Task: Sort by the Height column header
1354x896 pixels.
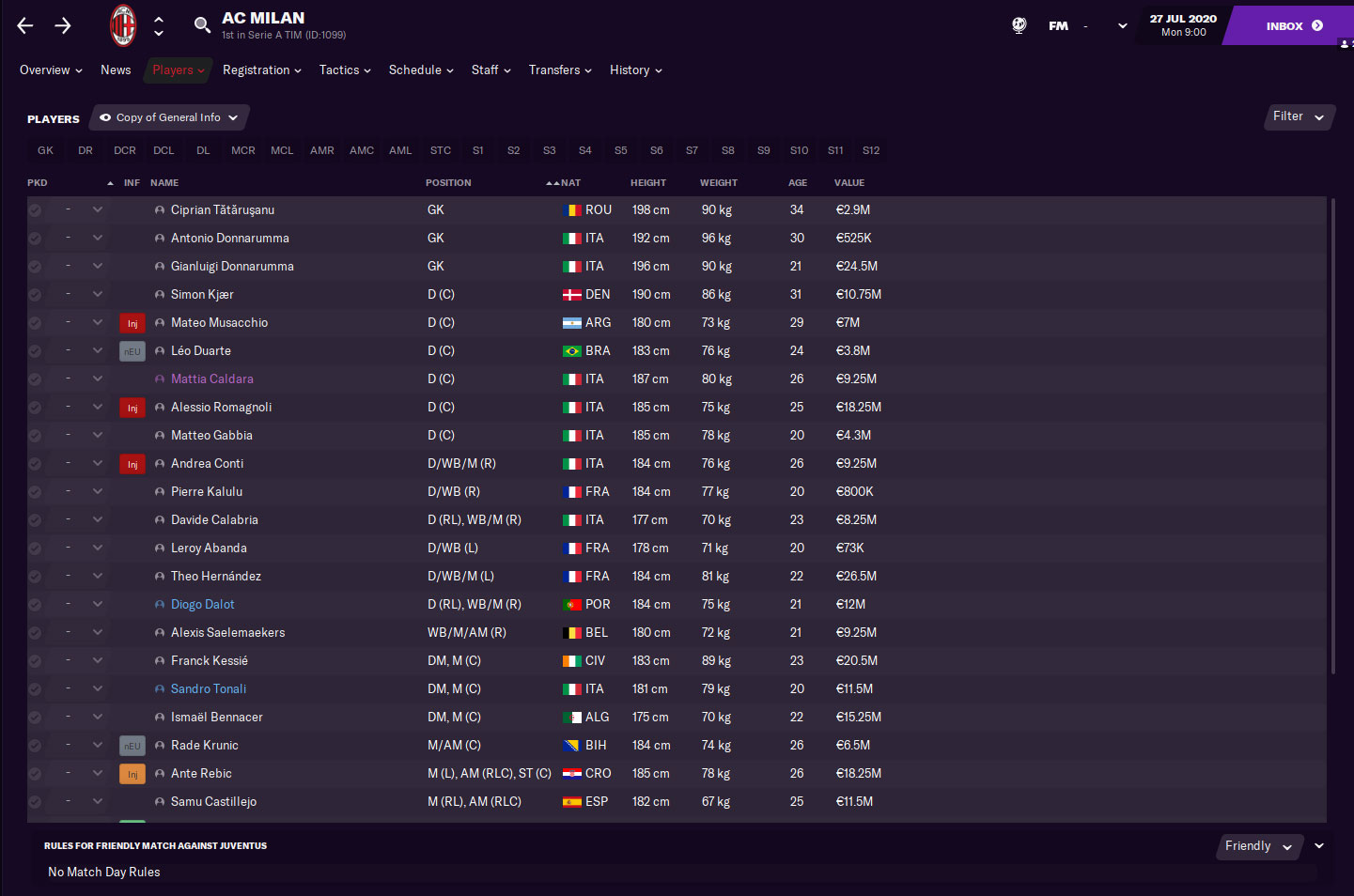Action: (648, 183)
